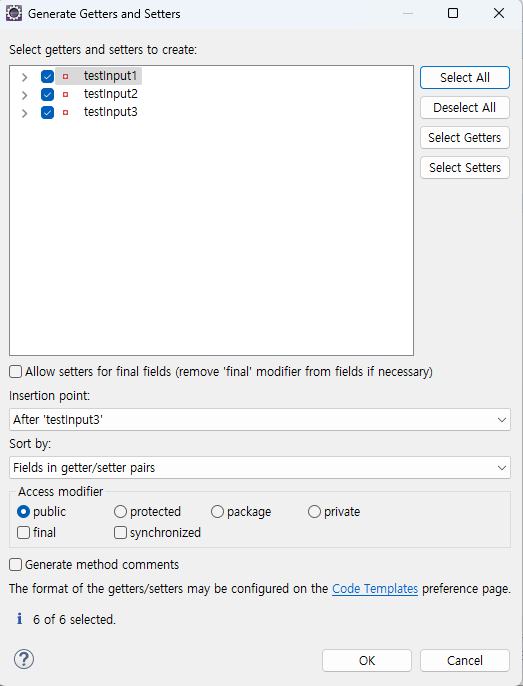523x686 pixels.
Task: Close the dialog with the X button
Action: pyautogui.click(x=499, y=14)
